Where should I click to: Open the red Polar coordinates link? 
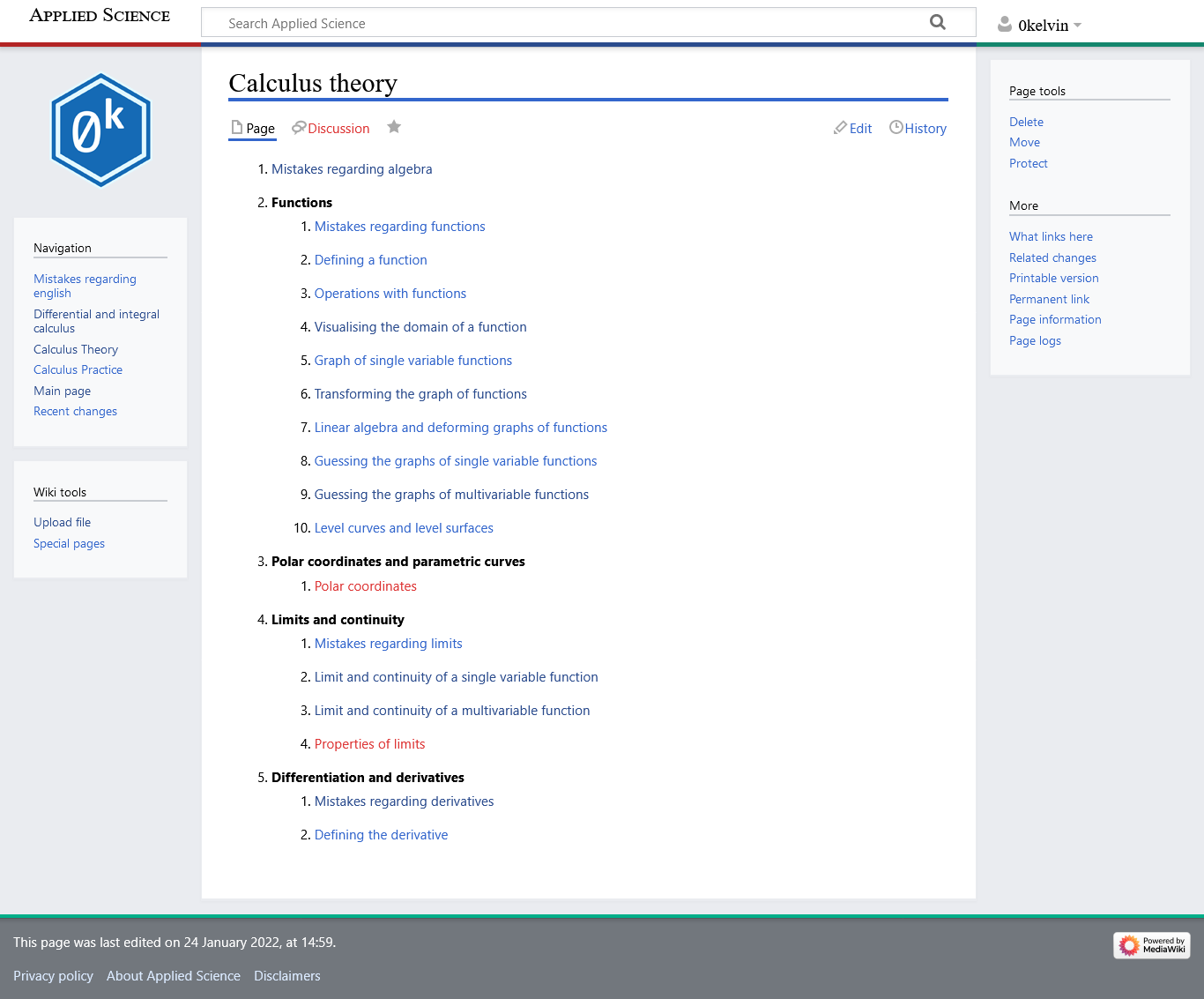(x=365, y=586)
